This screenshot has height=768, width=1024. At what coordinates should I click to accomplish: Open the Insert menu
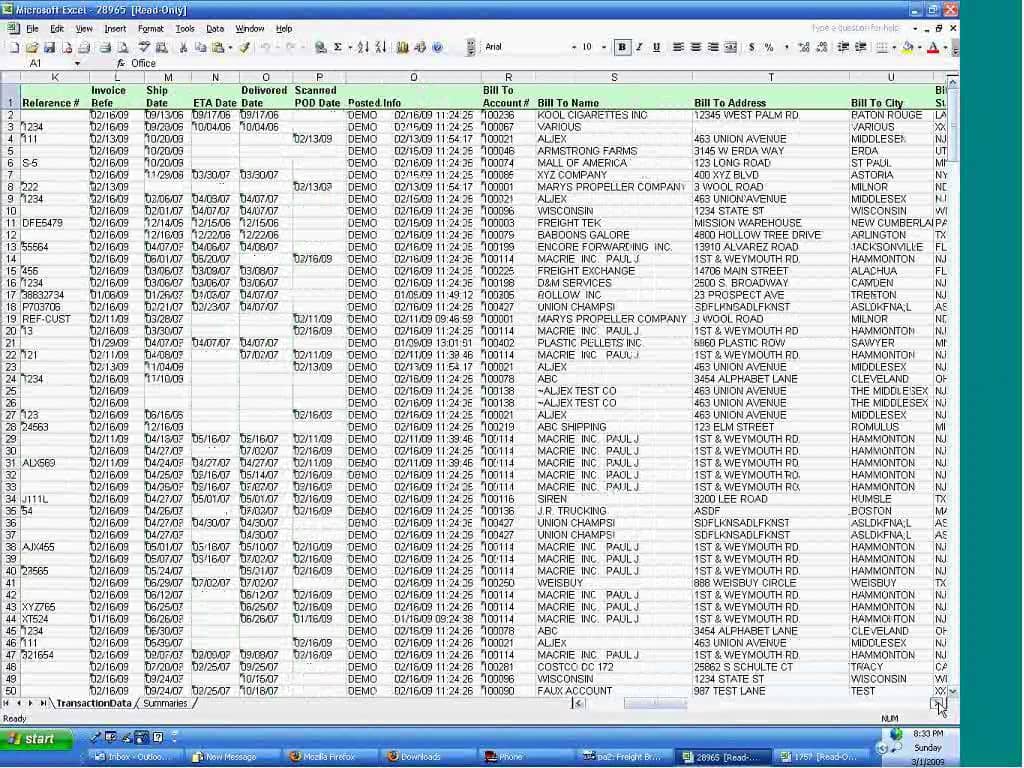(x=115, y=29)
